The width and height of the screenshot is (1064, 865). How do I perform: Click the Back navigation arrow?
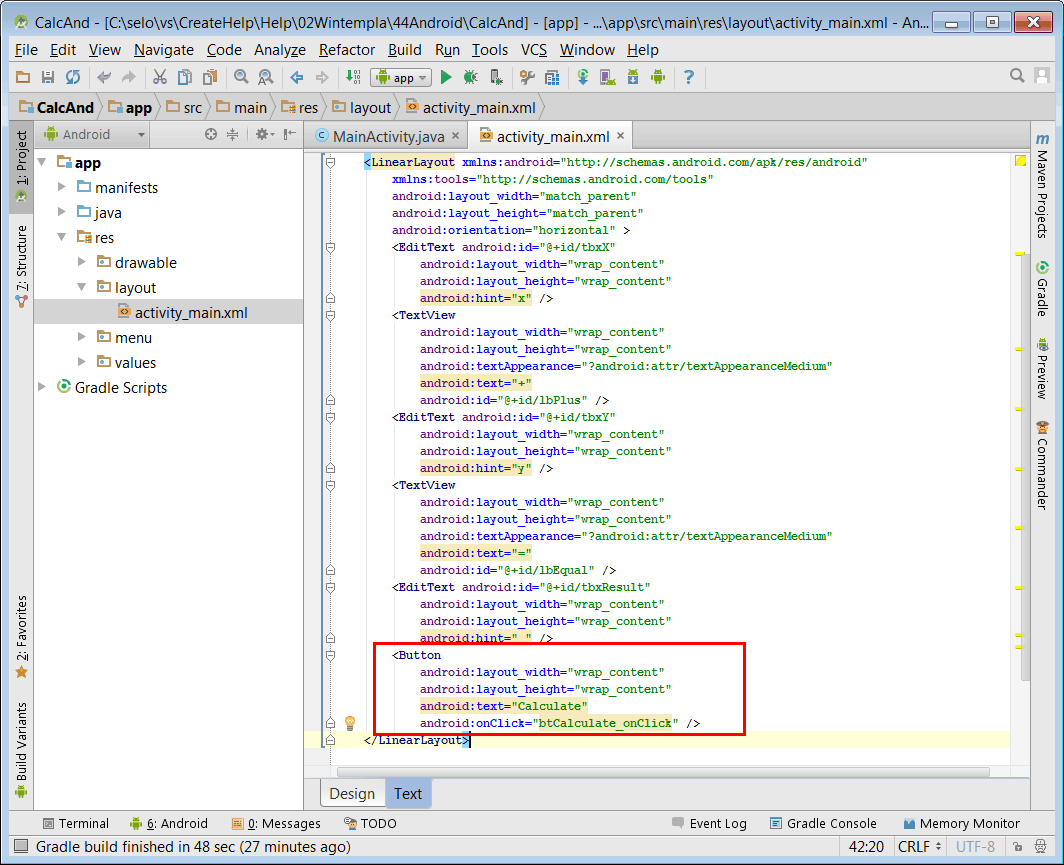pos(297,77)
